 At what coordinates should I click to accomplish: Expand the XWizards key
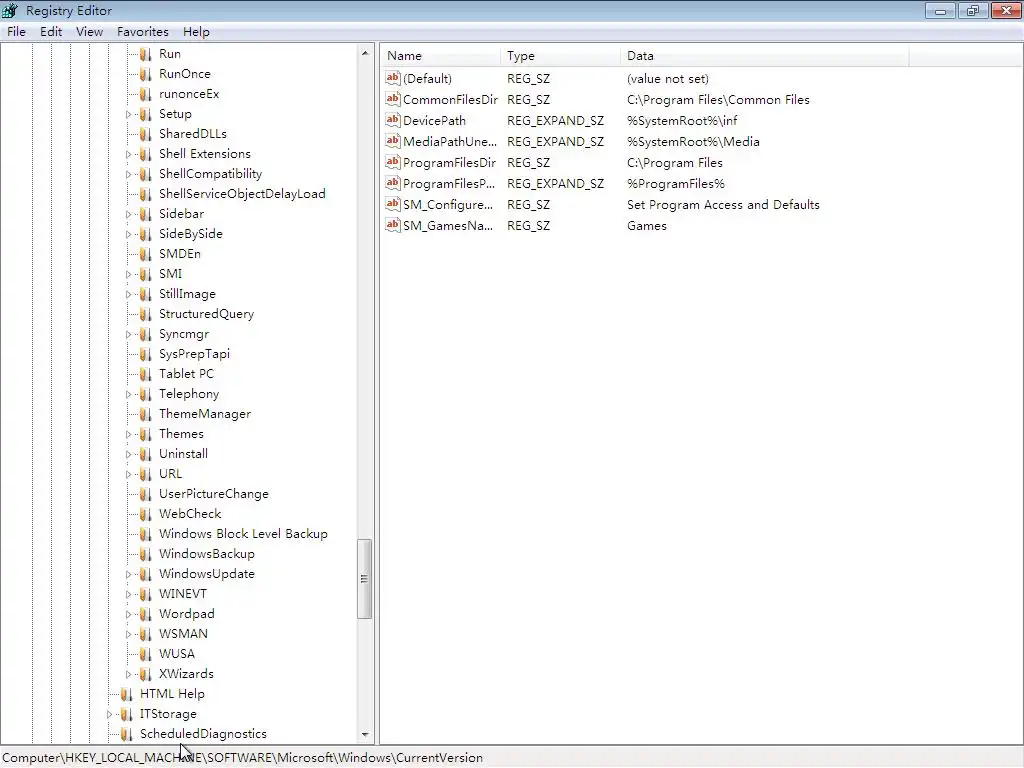[128, 674]
